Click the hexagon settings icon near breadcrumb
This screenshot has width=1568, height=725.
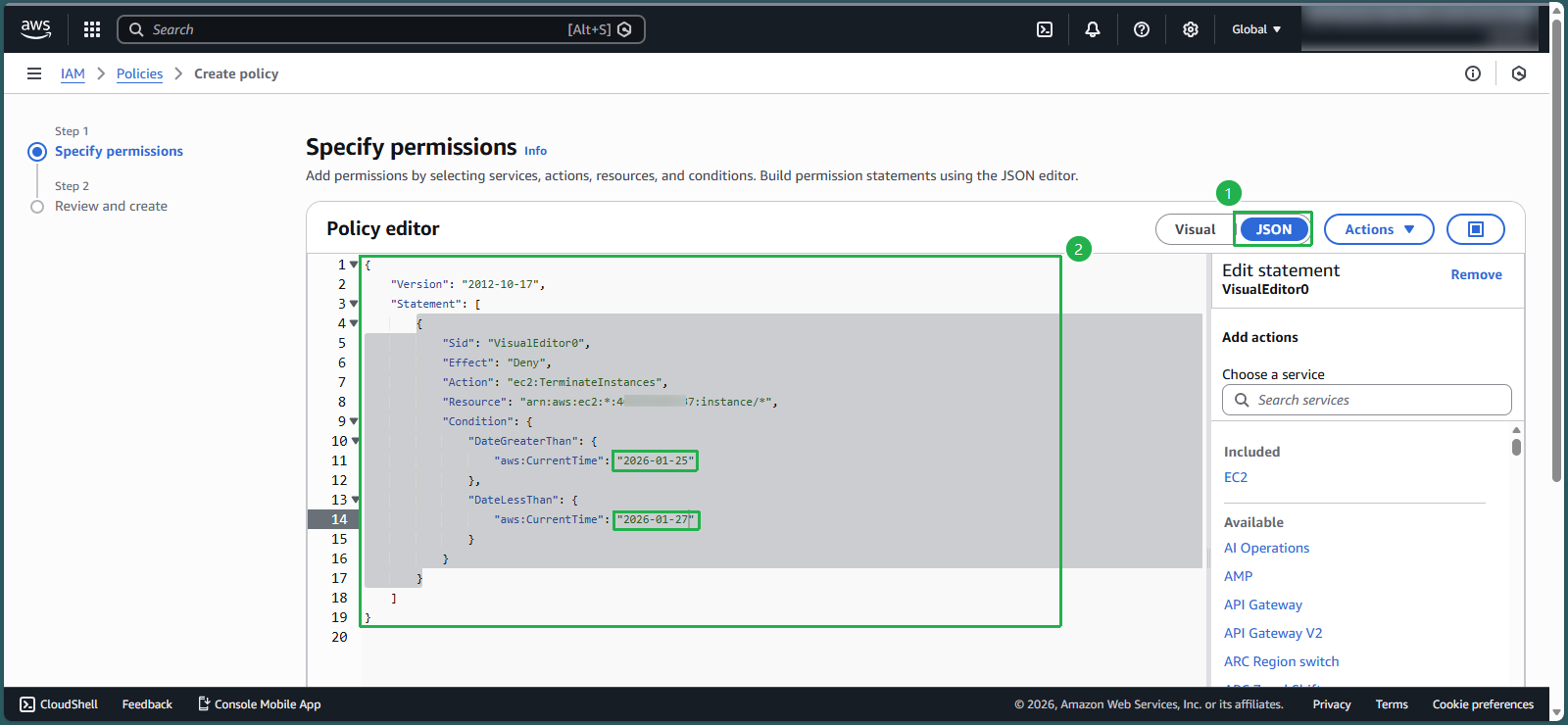tap(1519, 73)
